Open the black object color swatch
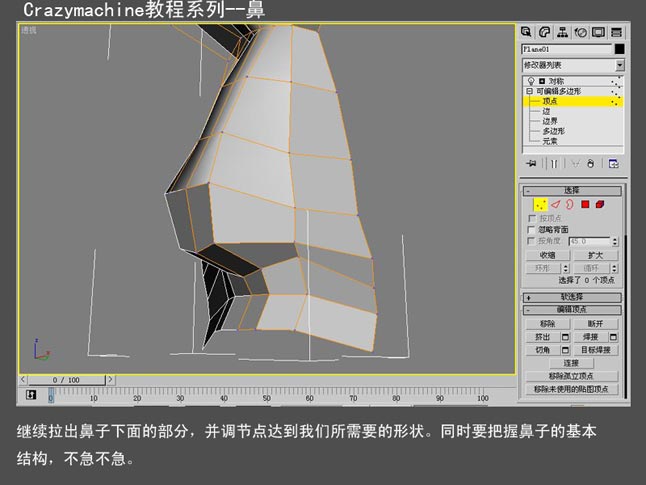 619,49
